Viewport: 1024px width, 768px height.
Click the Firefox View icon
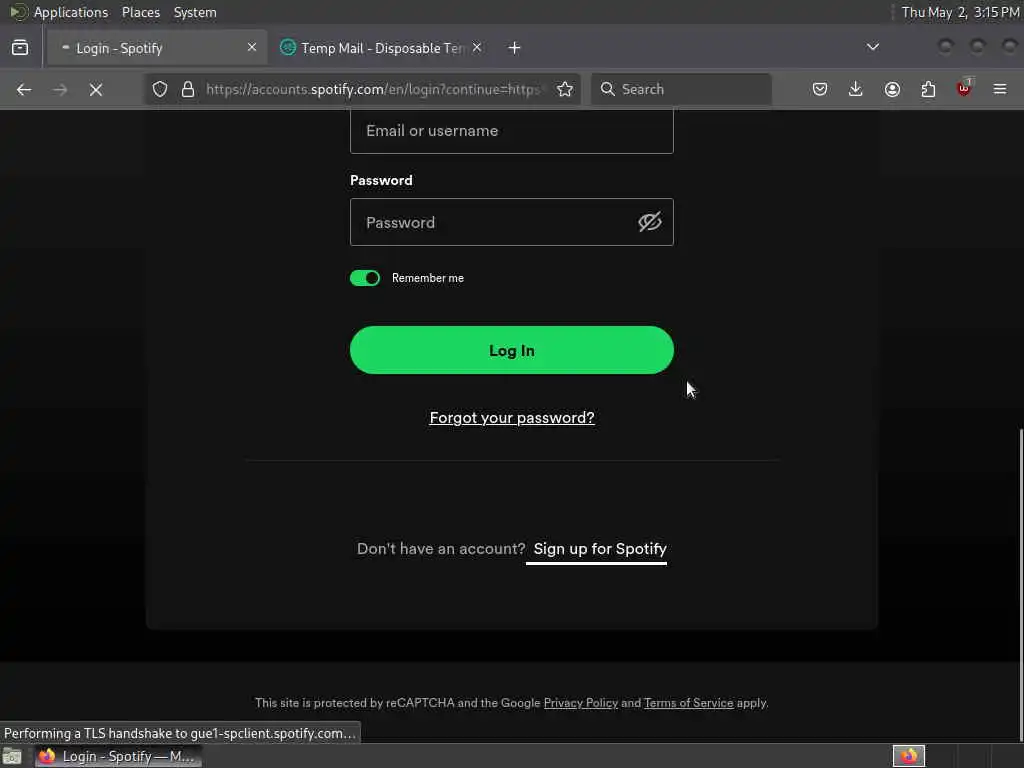click(x=20, y=48)
